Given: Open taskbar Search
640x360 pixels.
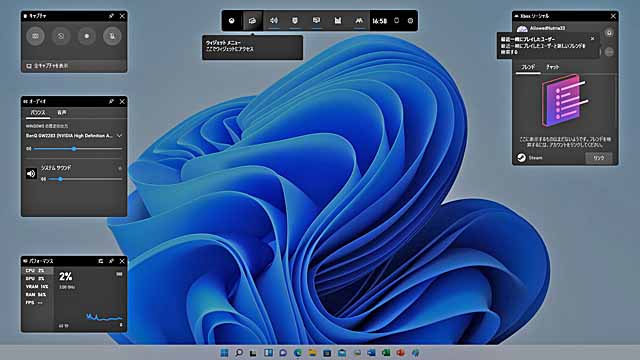Looking at the screenshot, I should tap(239, 353).
